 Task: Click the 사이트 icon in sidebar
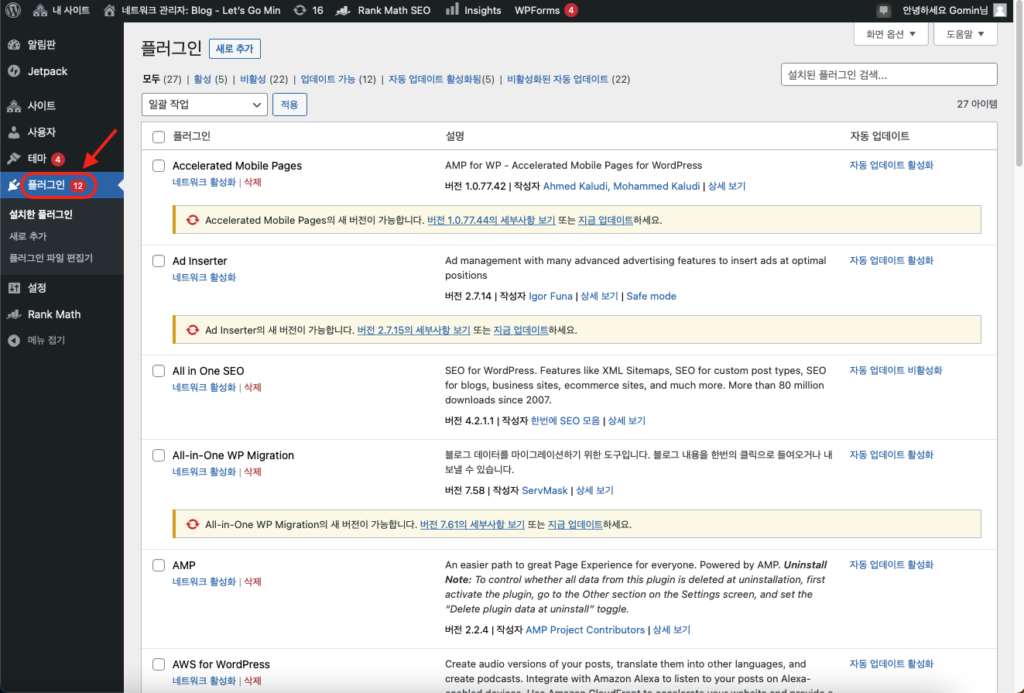14,106
